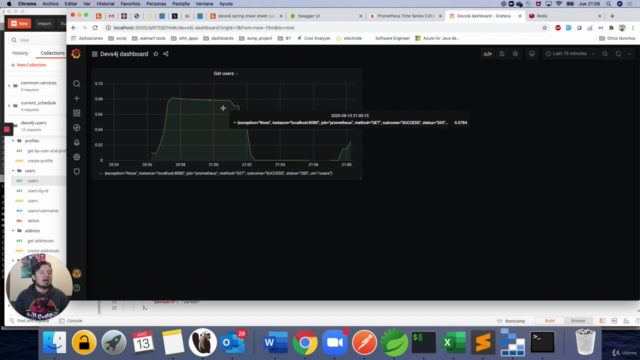
Task: Open the Last 15 minutes time picker
Action: (x=570, y=54)
